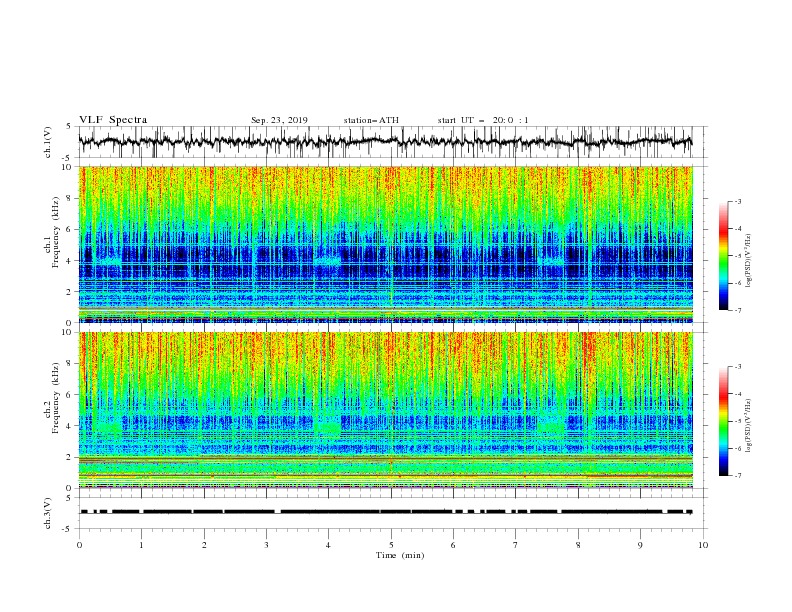Click ch.1 spectrogram frequency tick "8"

point(69,198)
